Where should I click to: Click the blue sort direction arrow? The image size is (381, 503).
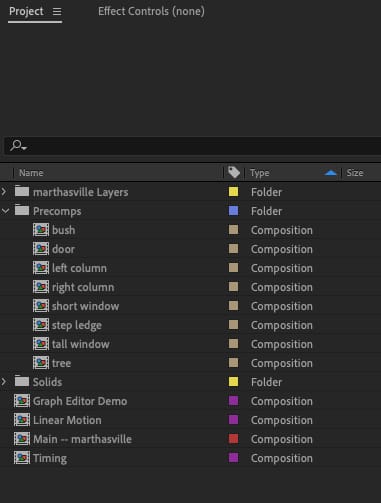tap(330, 173)
